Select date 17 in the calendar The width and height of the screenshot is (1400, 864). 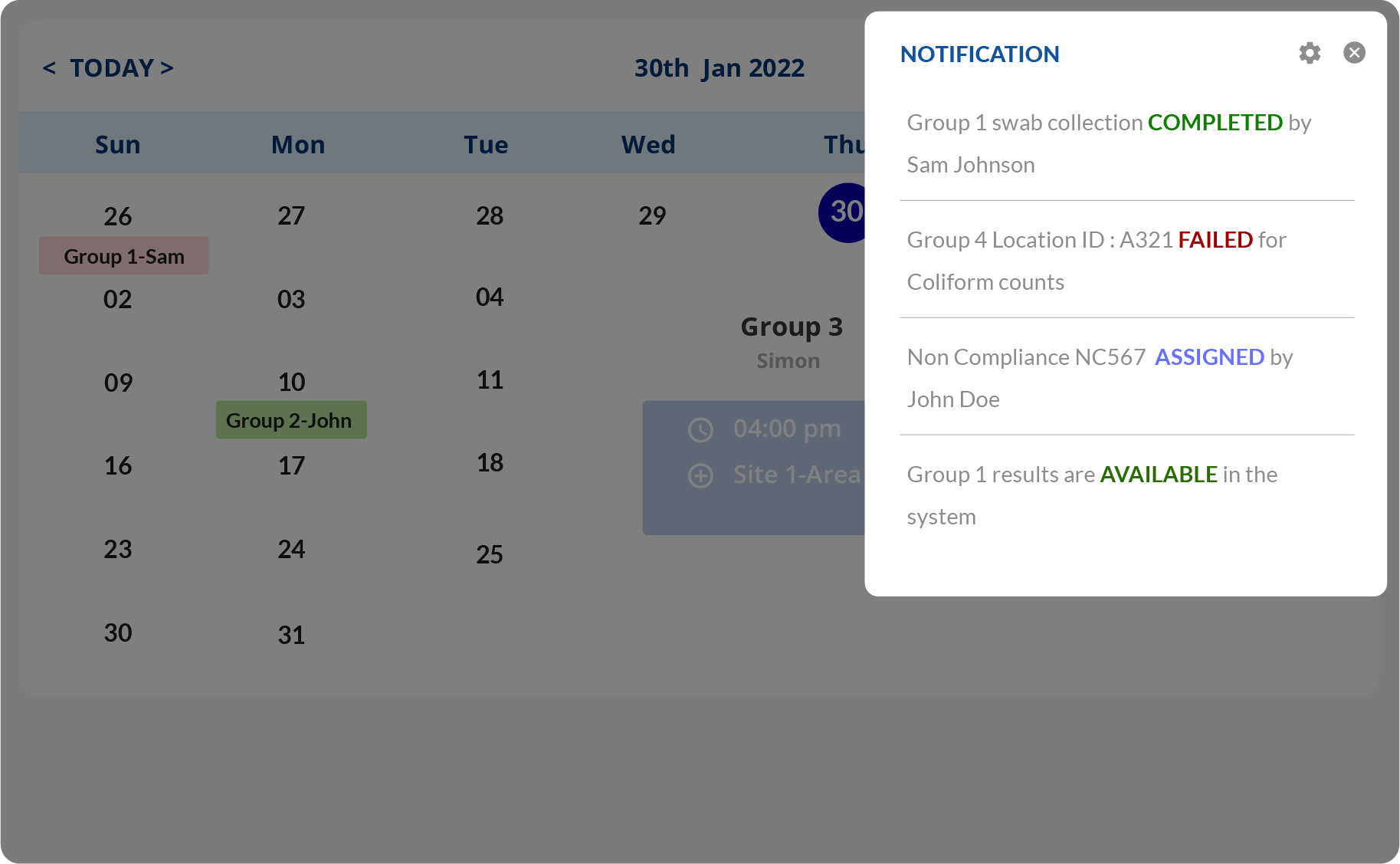[291, 465]
